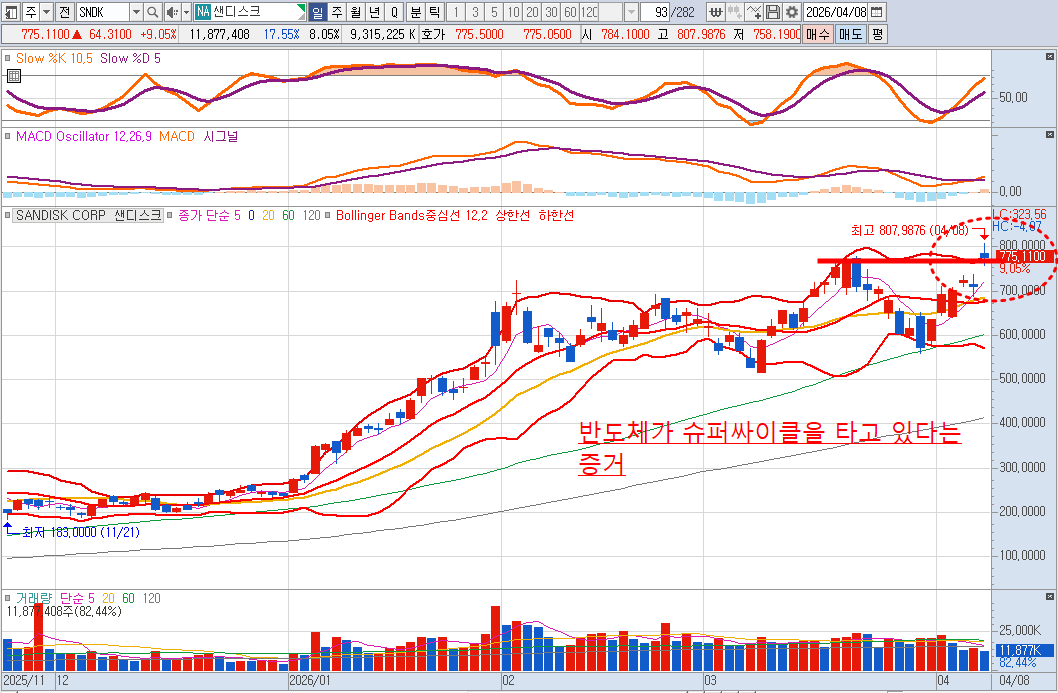Switch to monthly (월) chart period
Image resolution: width=1058 pixels, height=693 pixels.
pyautogui.click(x=355, y=12)
